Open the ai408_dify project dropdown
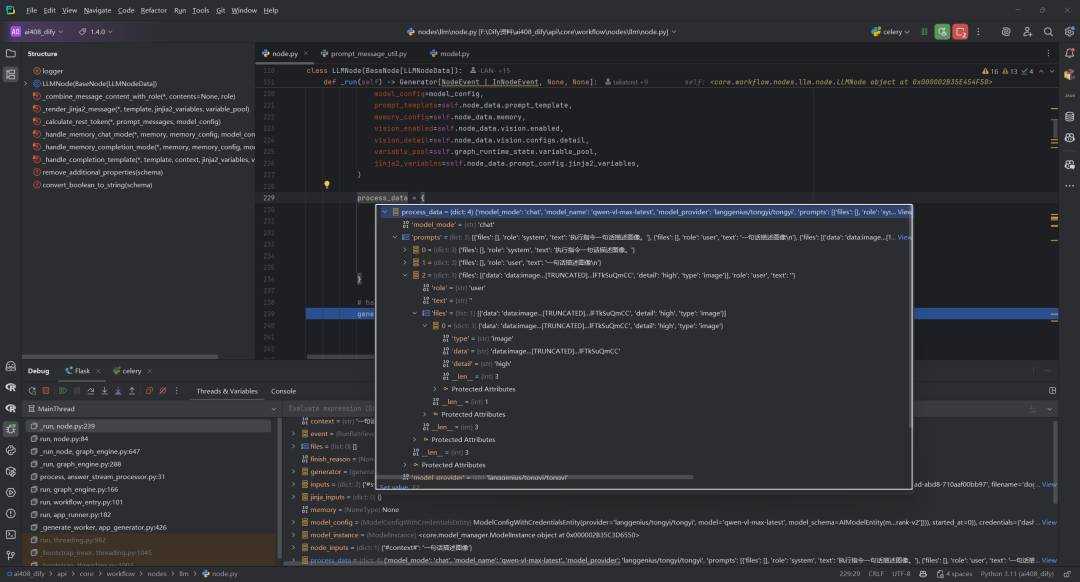Image resolution: width=1080 pixels, height=582 pixels. (37, 32)
